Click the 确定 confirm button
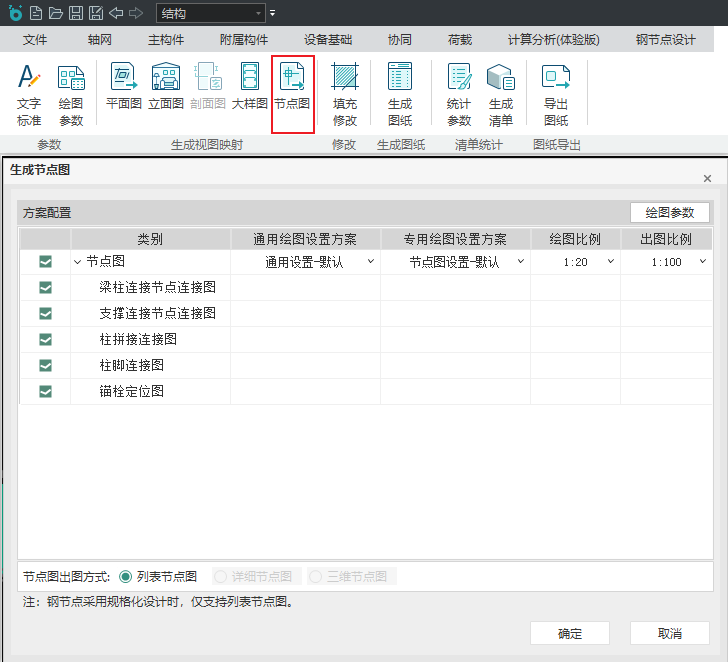Viewport: 728px width, 662px height. click(570, 634)
